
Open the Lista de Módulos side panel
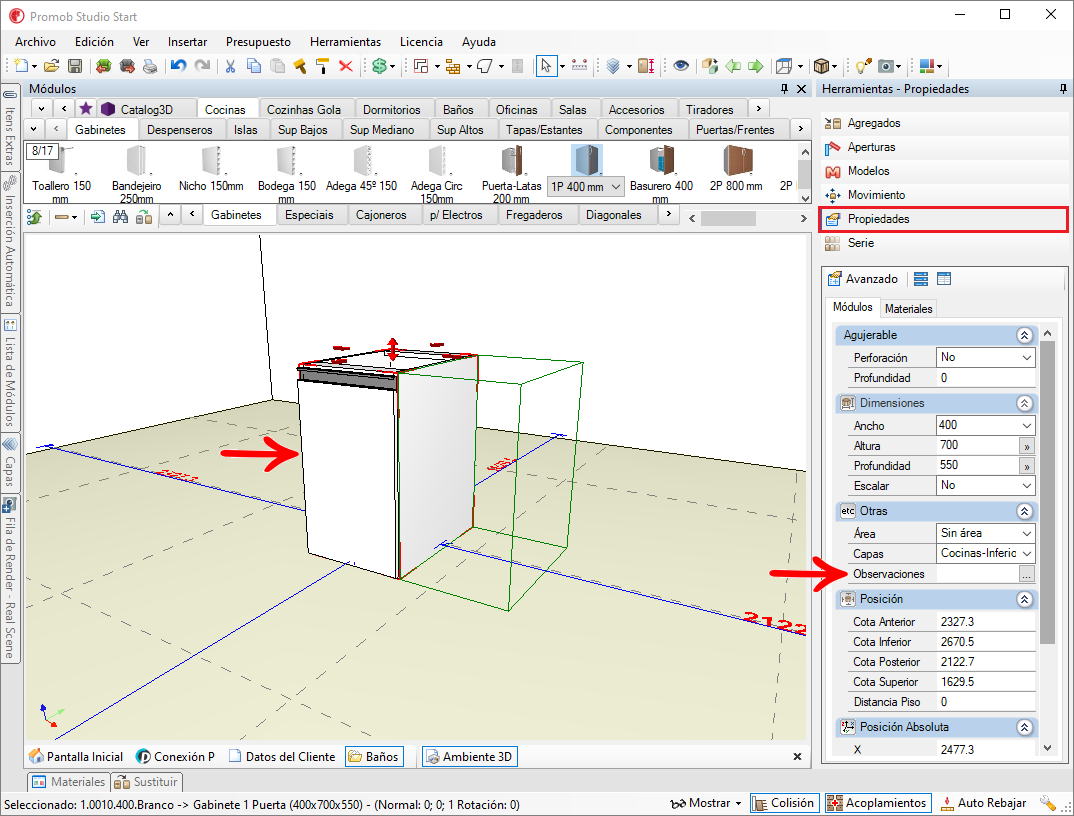click(10, 373)
